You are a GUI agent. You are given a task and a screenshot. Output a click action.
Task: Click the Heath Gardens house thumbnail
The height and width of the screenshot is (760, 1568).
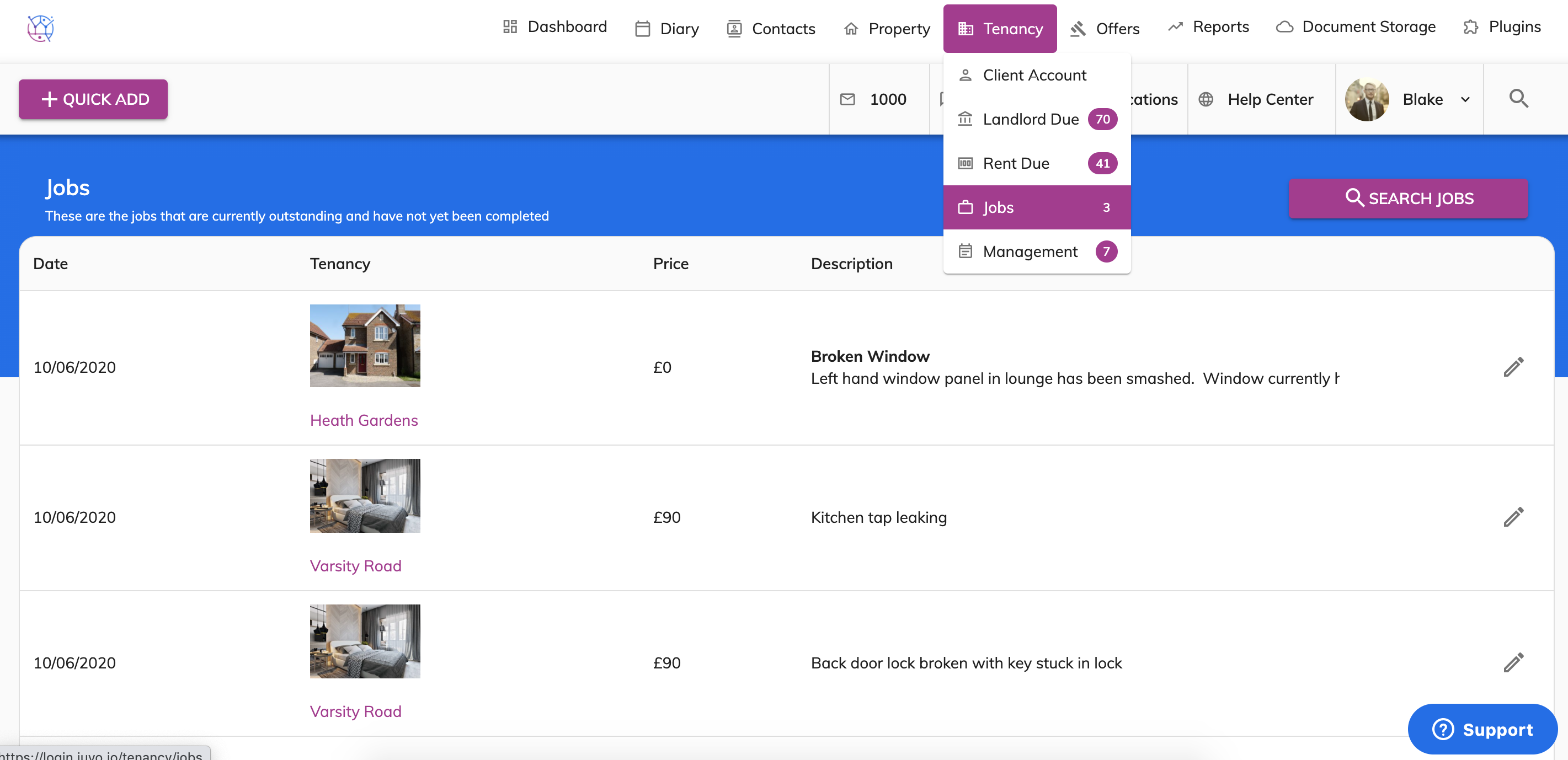coord(365,346)
